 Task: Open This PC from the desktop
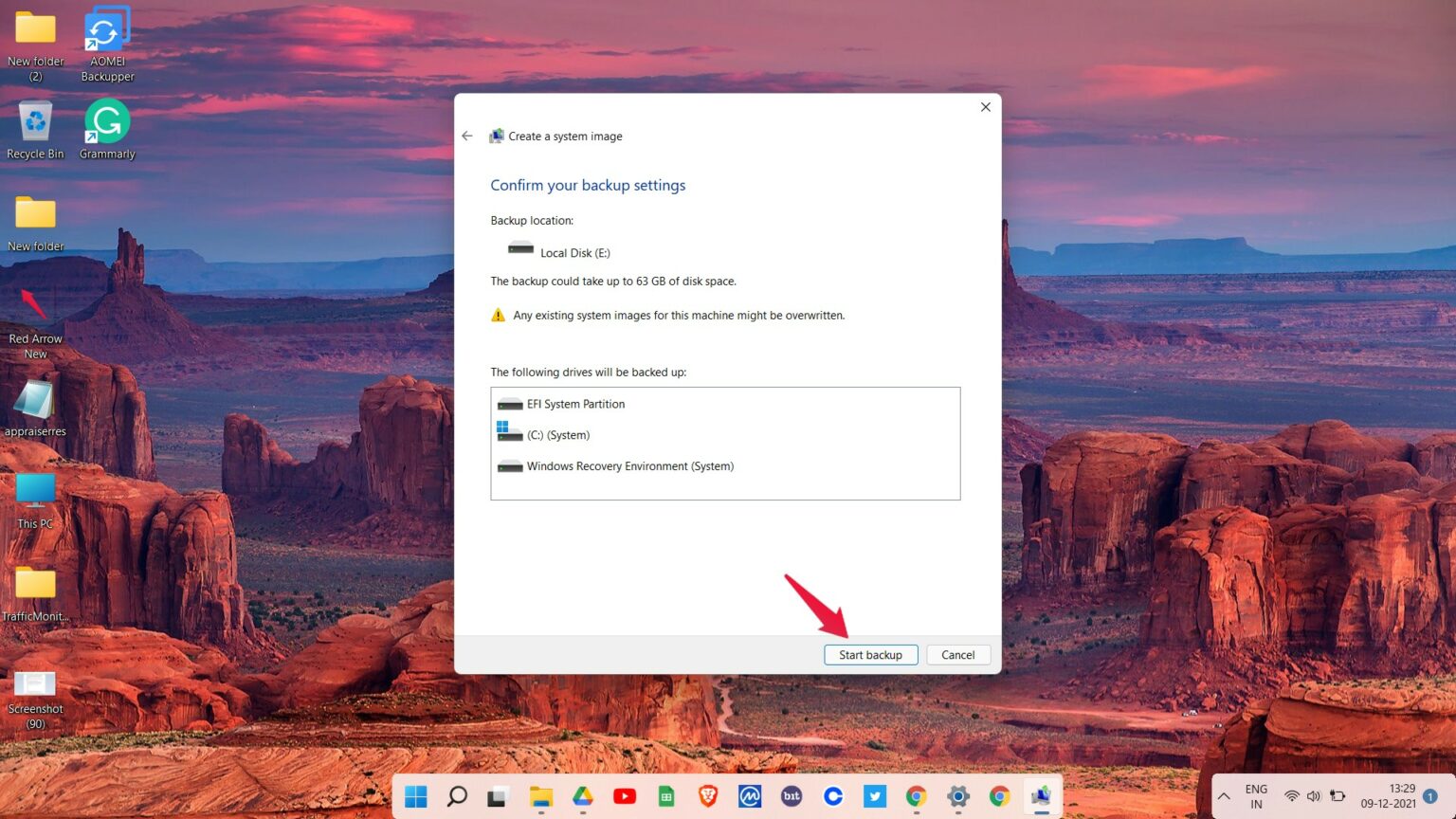click(x=35, y=491)
